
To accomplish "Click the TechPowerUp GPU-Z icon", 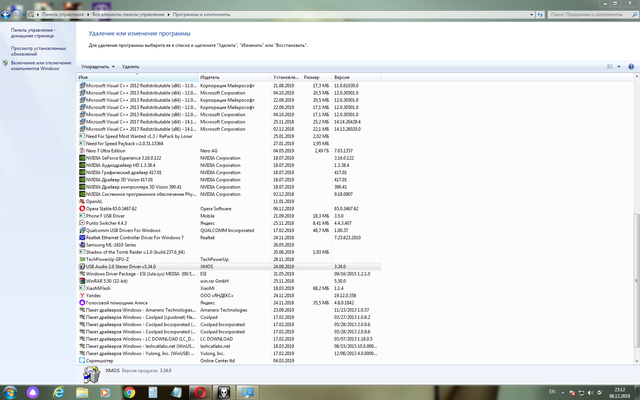I will [82, 259].
